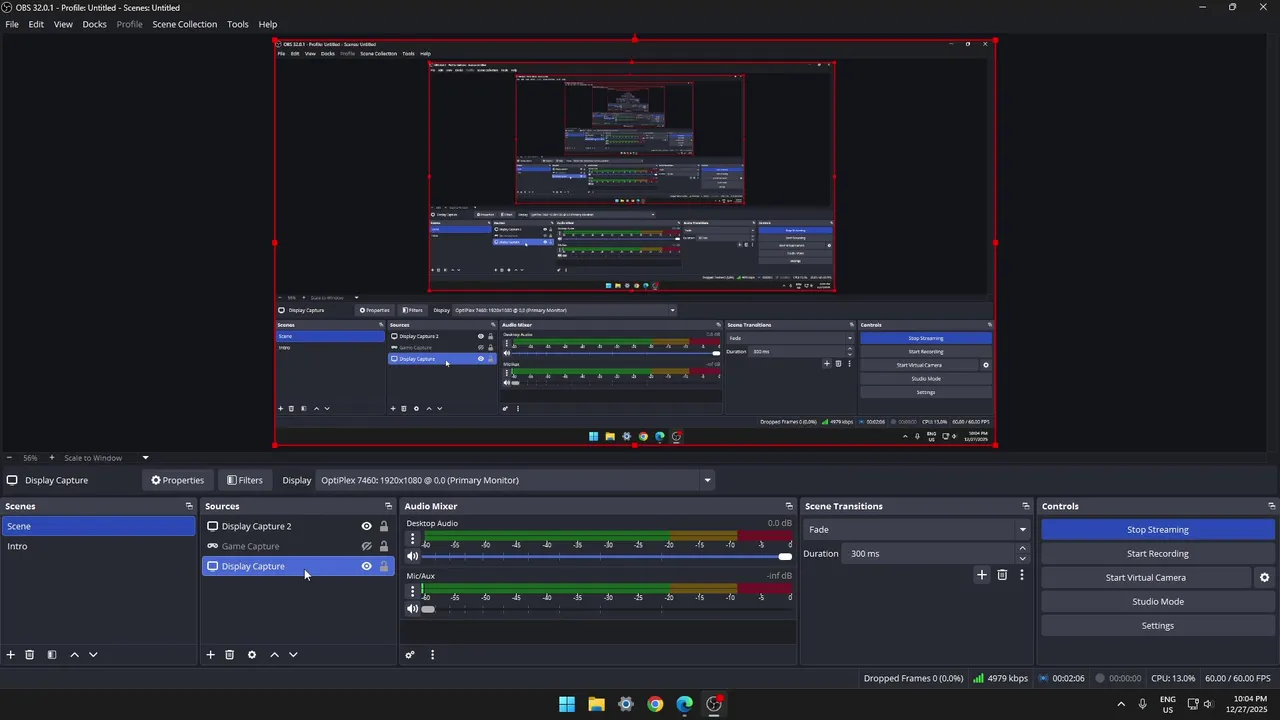Move source up in Sources toolbar
The image size is (1280, 720).
[x=275, y=655]
